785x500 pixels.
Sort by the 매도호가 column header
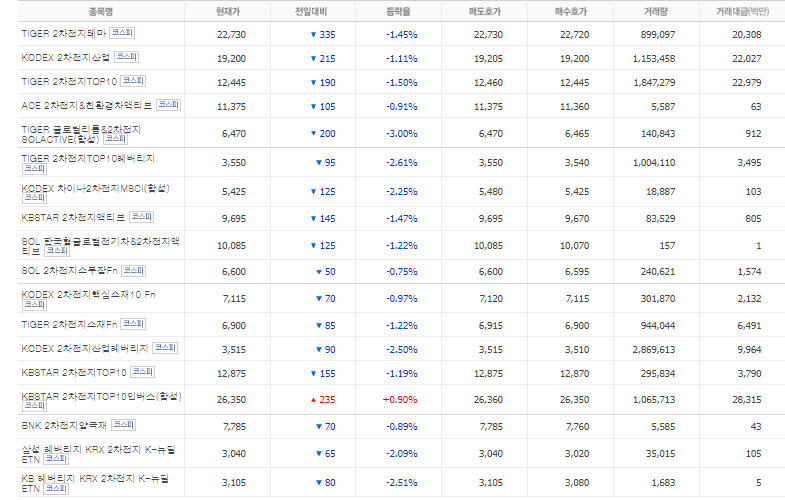(485, 11)
